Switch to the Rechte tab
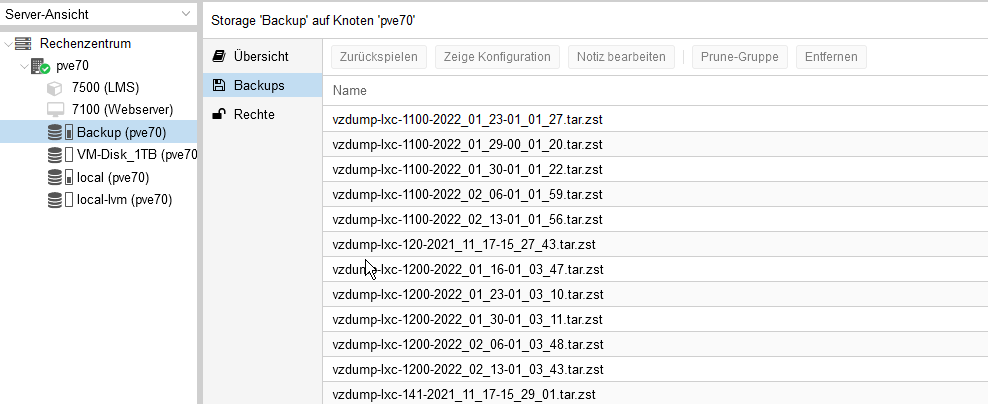This screenshot has width=988, height=404. [253, 114]
